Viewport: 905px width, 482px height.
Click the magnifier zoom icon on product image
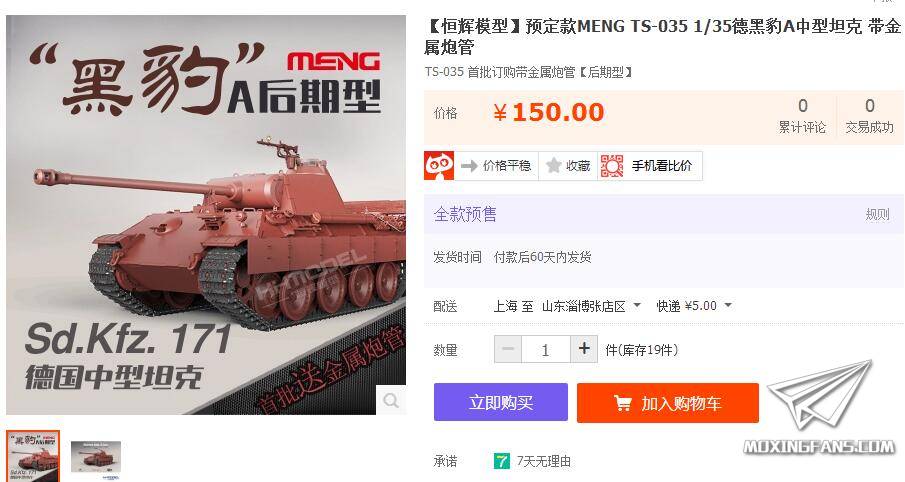click(391, 400)
